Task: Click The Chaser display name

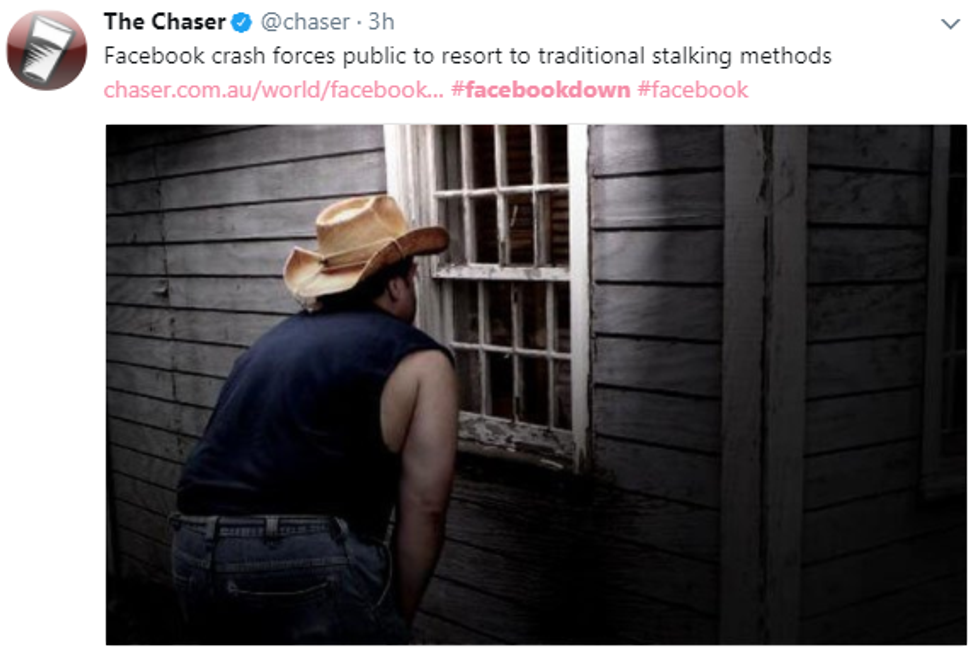Action: (164, 22)
